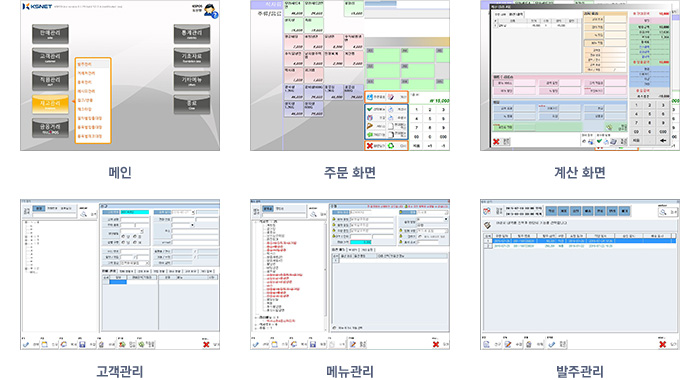Click pencil edit icon in 메뉴관리 toolbar
Screen dimensions: 700x380
[353, 344]
